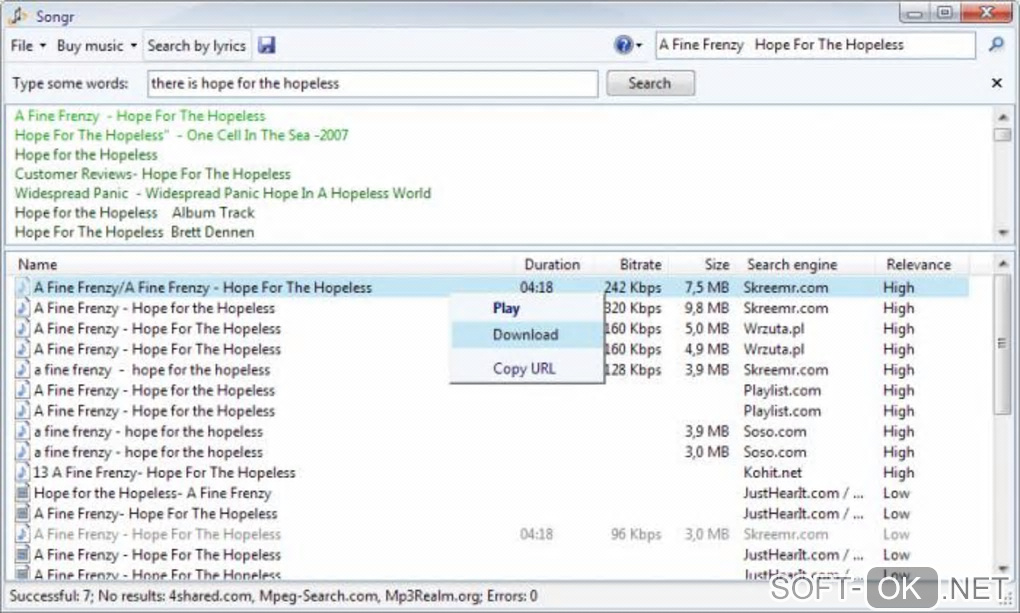Close the lyrics search panel with X
The height and width of the screenshot is (613, 1020).
tap(996, 83)
